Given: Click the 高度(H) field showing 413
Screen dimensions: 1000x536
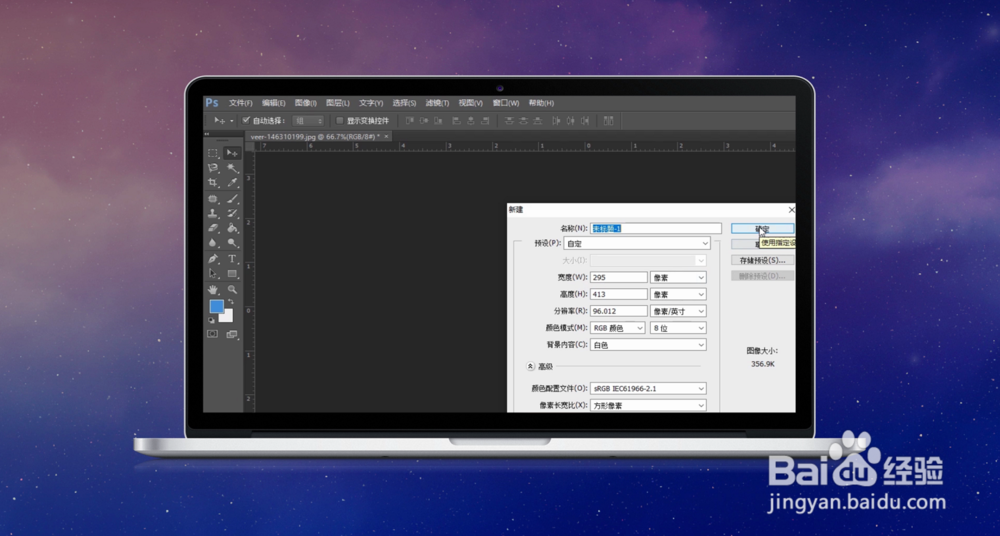Looking at the screenshot, I should pyautogui.click(x=619, y=294).
